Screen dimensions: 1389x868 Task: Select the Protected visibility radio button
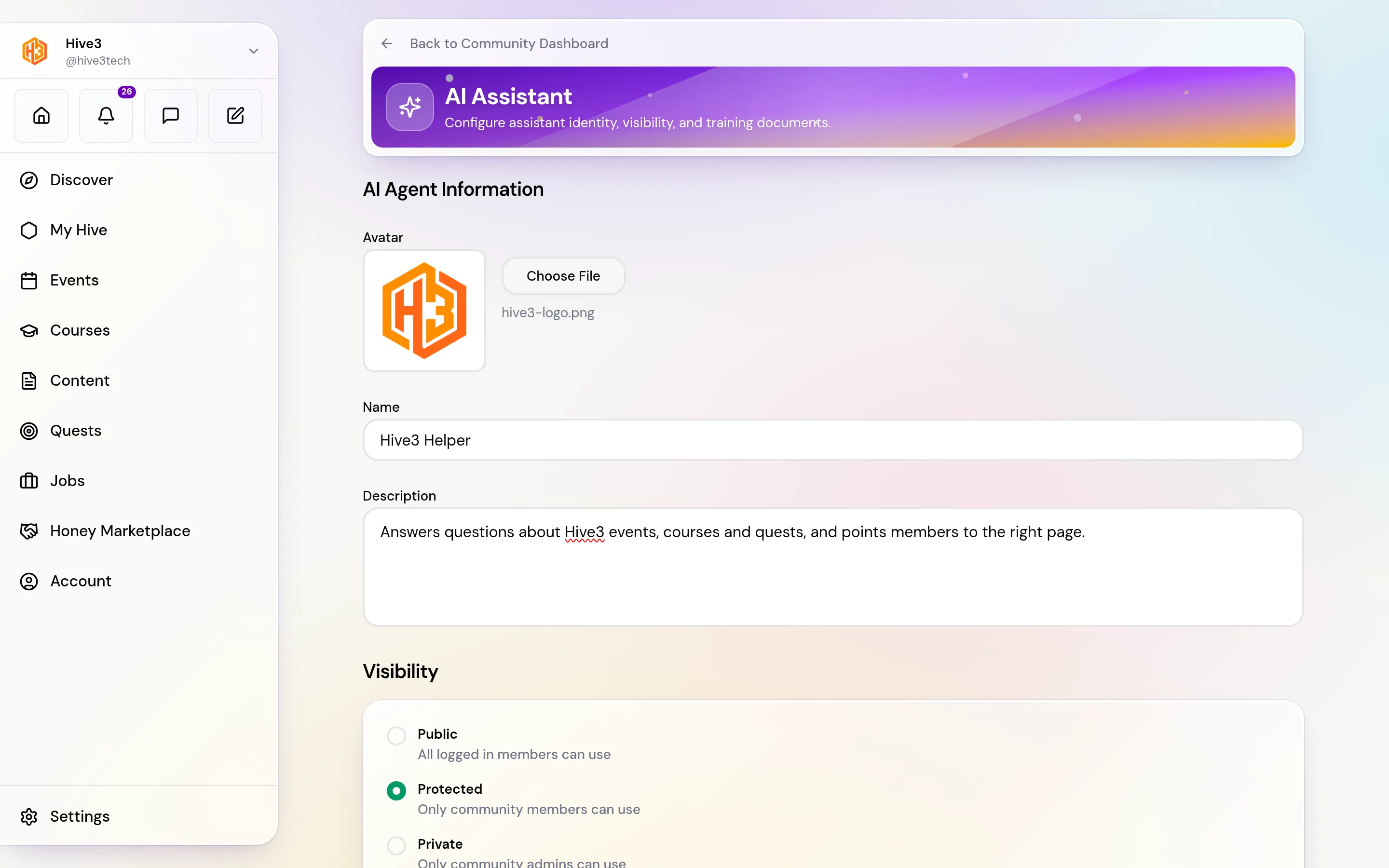click(x=396, y=791)
